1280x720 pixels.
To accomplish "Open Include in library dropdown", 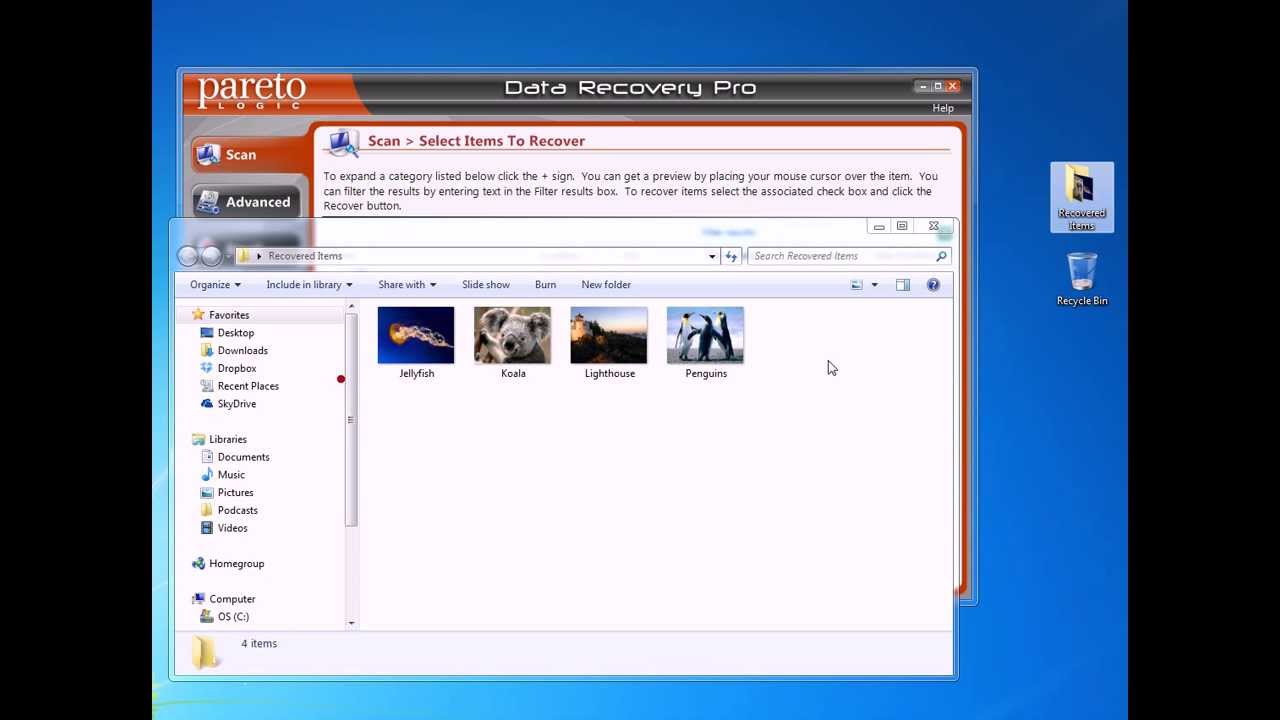I will (x=309, y=285).
